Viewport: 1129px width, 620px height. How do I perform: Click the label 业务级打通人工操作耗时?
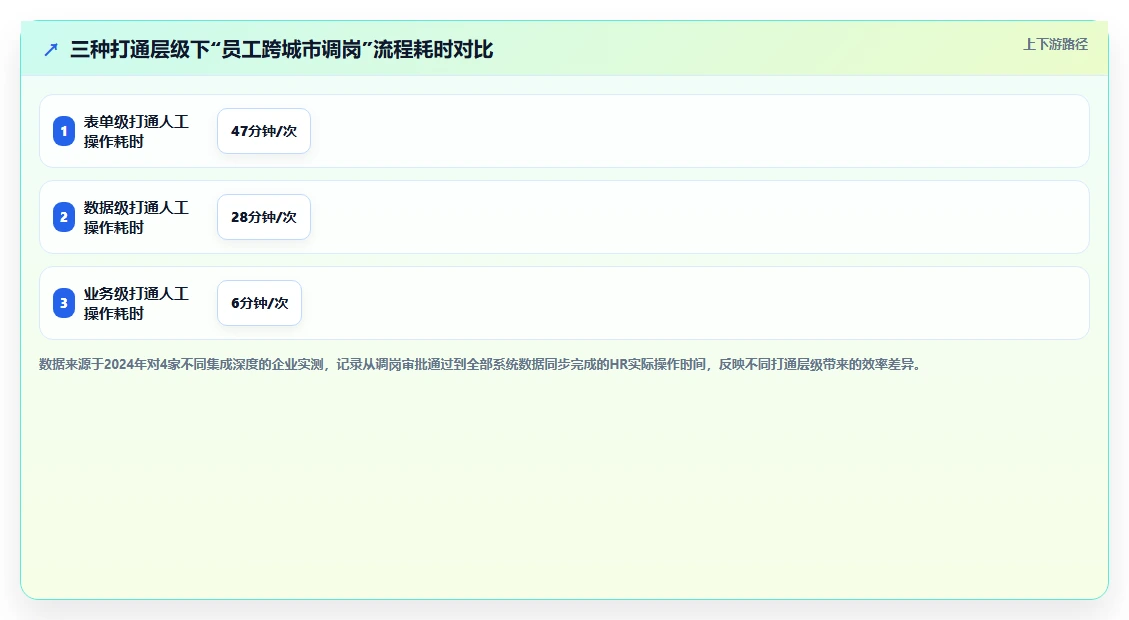pos(136,303)
